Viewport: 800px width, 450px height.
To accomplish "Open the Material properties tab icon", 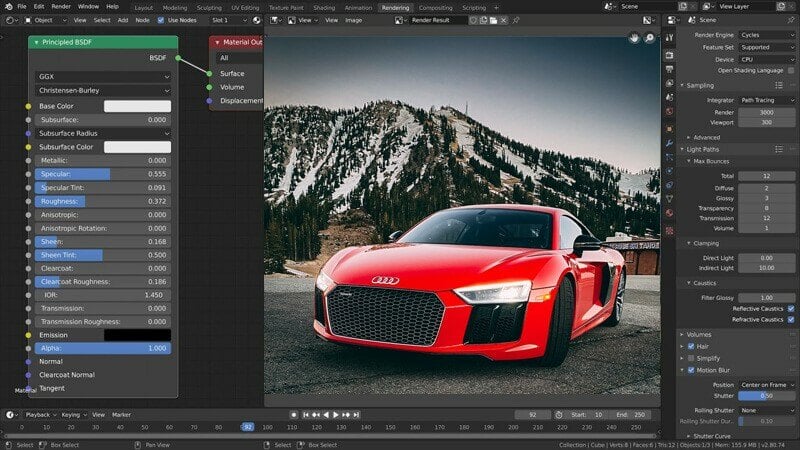I will pos(669,212).
